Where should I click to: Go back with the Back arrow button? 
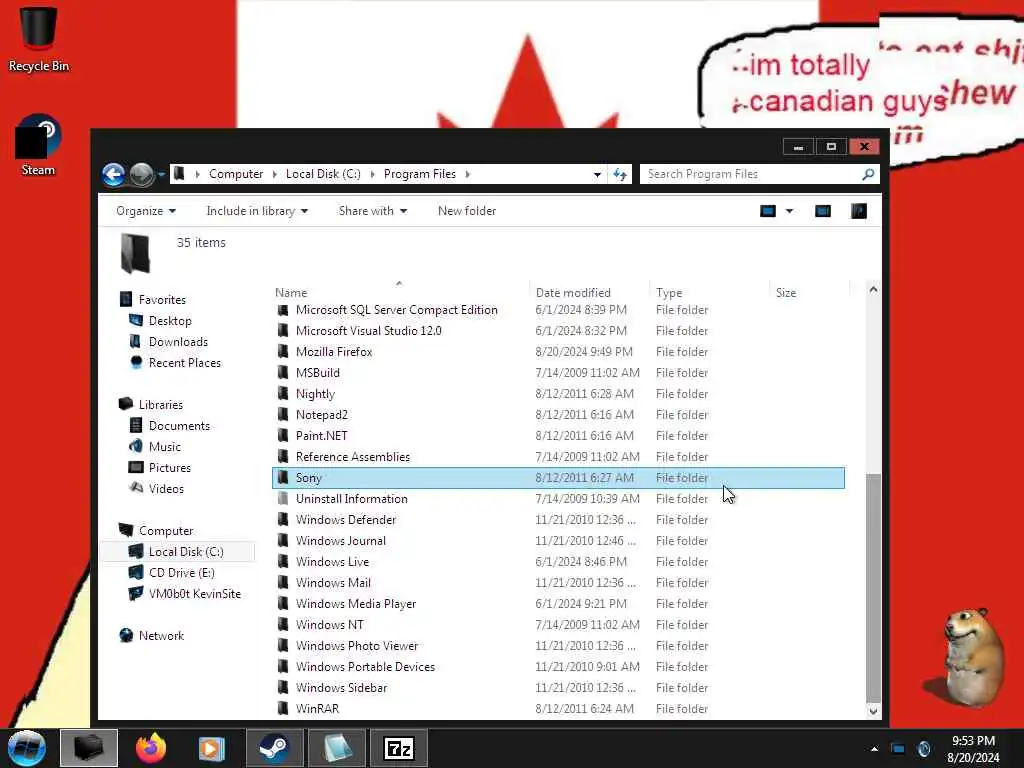[114, 174]
